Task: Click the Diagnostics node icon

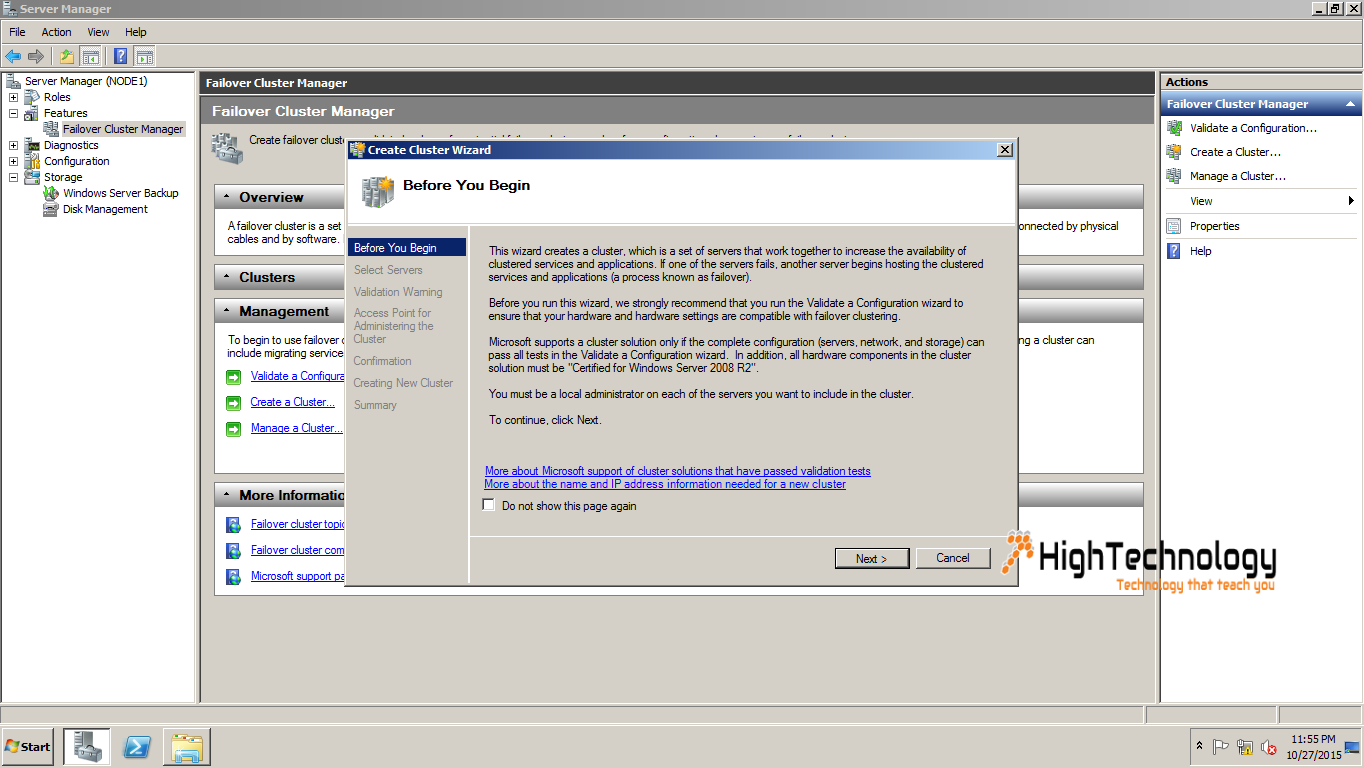Action: (x=33, y=145)
